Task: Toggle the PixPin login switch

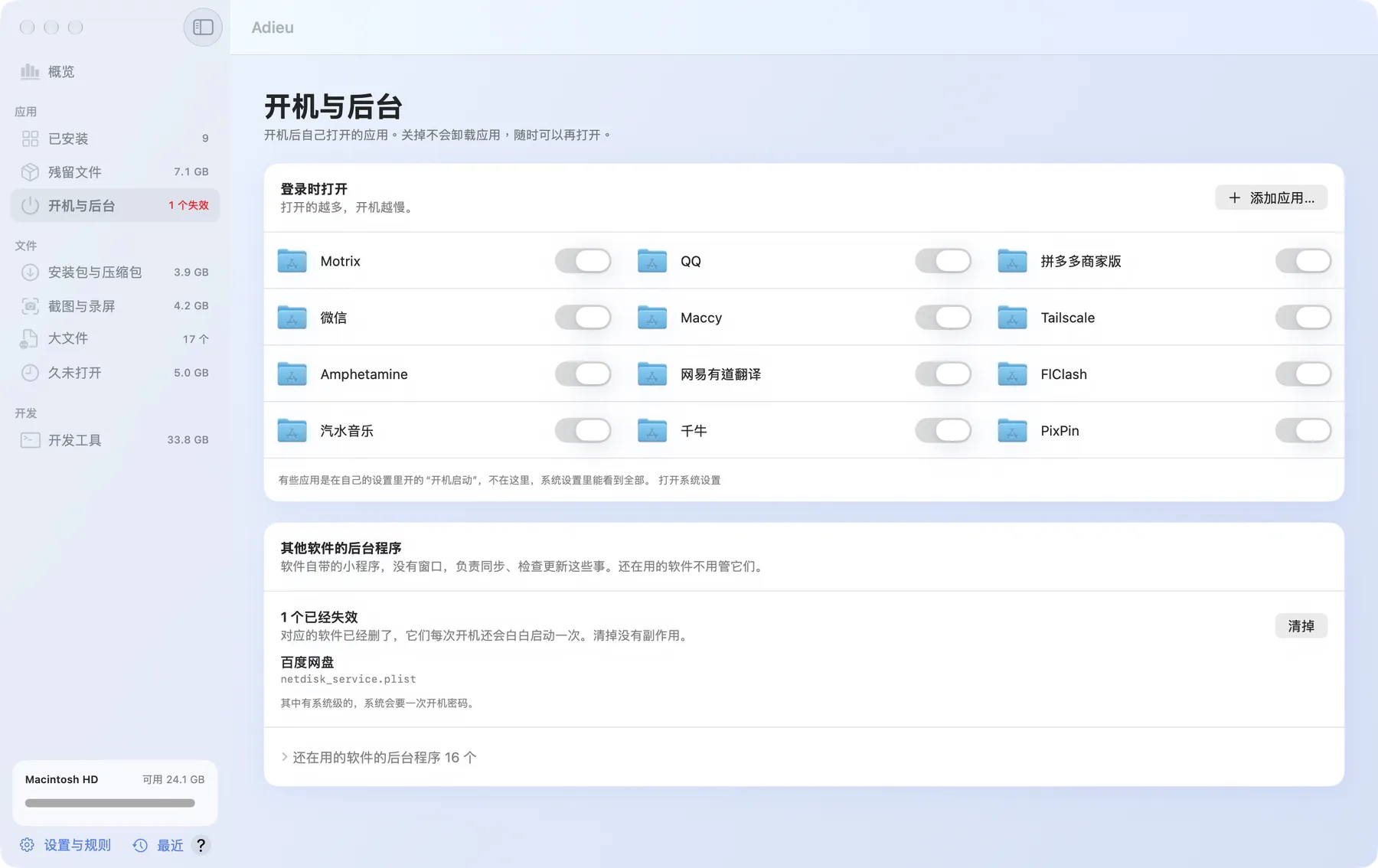Action: tap(1303, 431)
